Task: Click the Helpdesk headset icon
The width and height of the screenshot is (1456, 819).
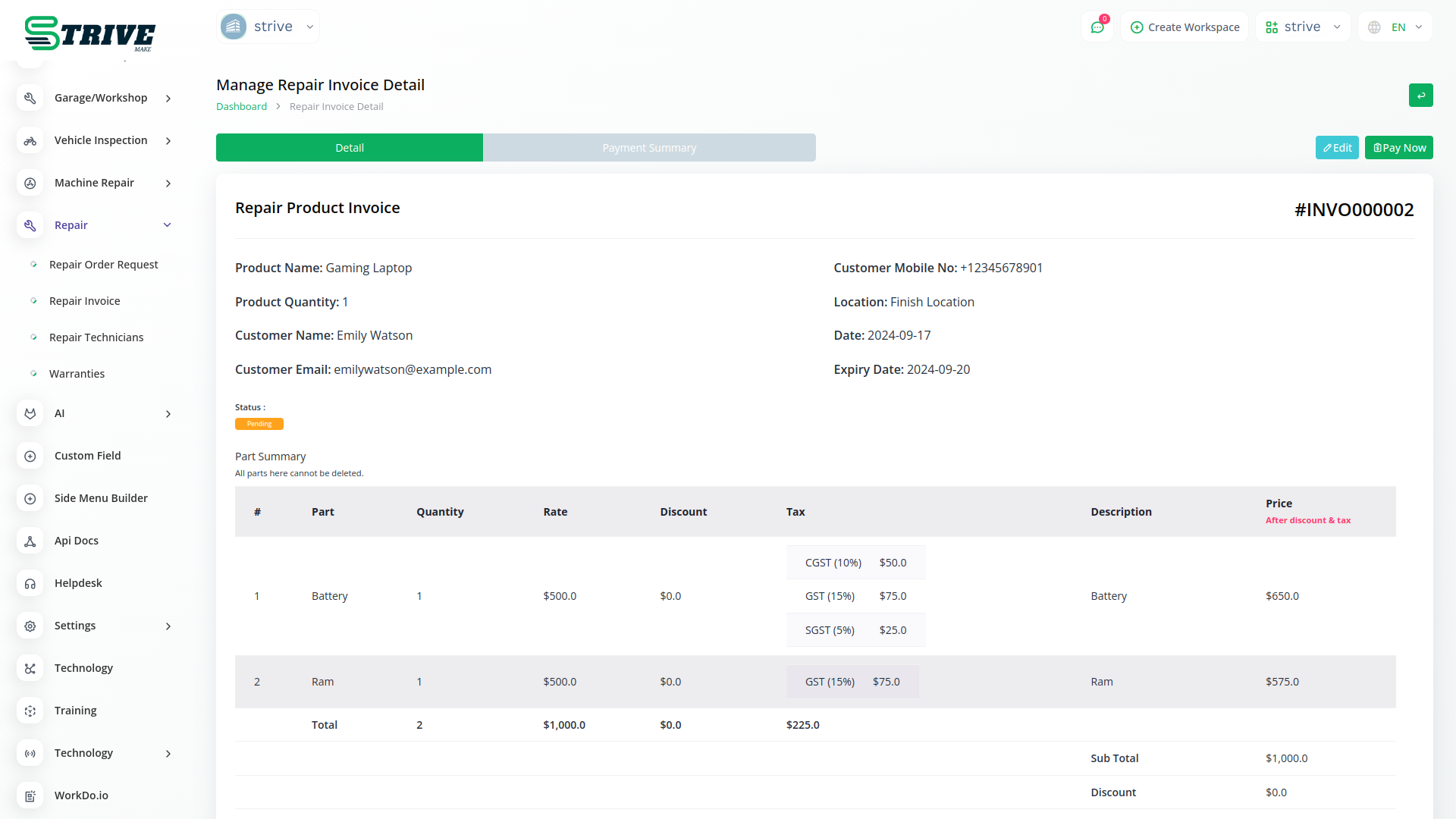Action: 30,583
